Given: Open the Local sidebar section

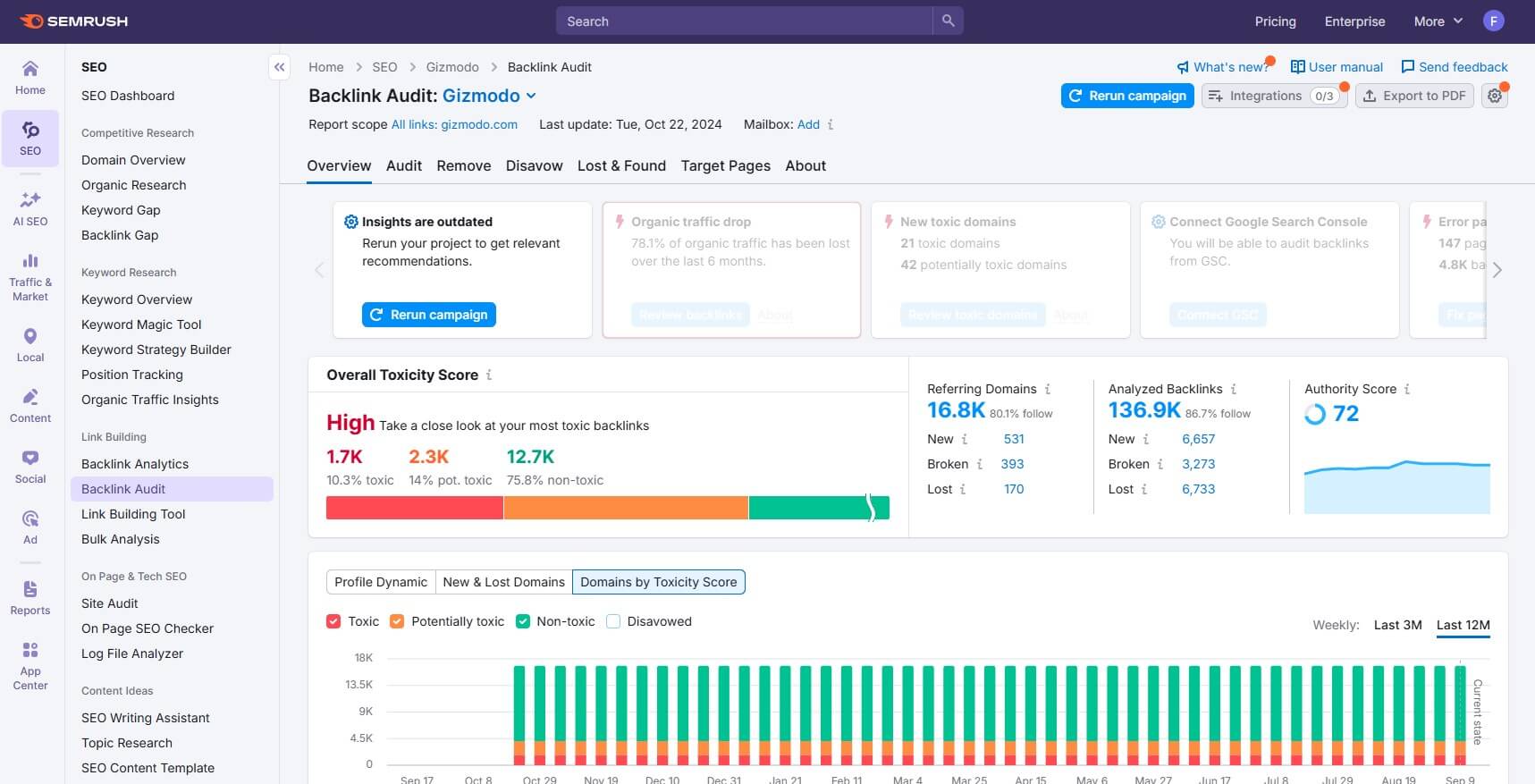Looking at the screenshot, I should [x=30, y=345].
